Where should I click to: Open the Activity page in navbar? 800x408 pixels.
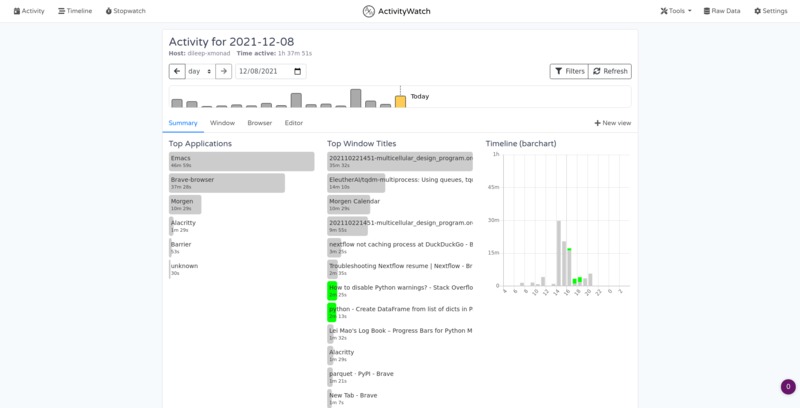(29, 11)
